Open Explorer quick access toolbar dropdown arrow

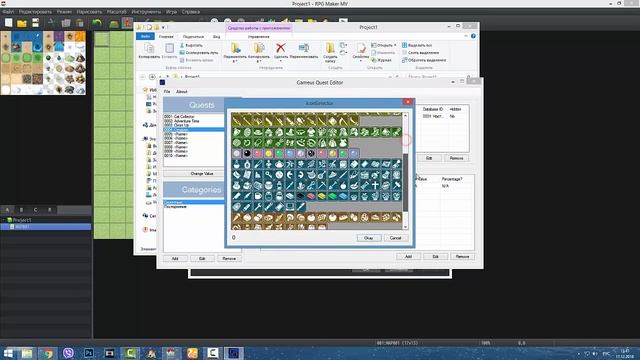pyautogui.click(x=163, y=27)
